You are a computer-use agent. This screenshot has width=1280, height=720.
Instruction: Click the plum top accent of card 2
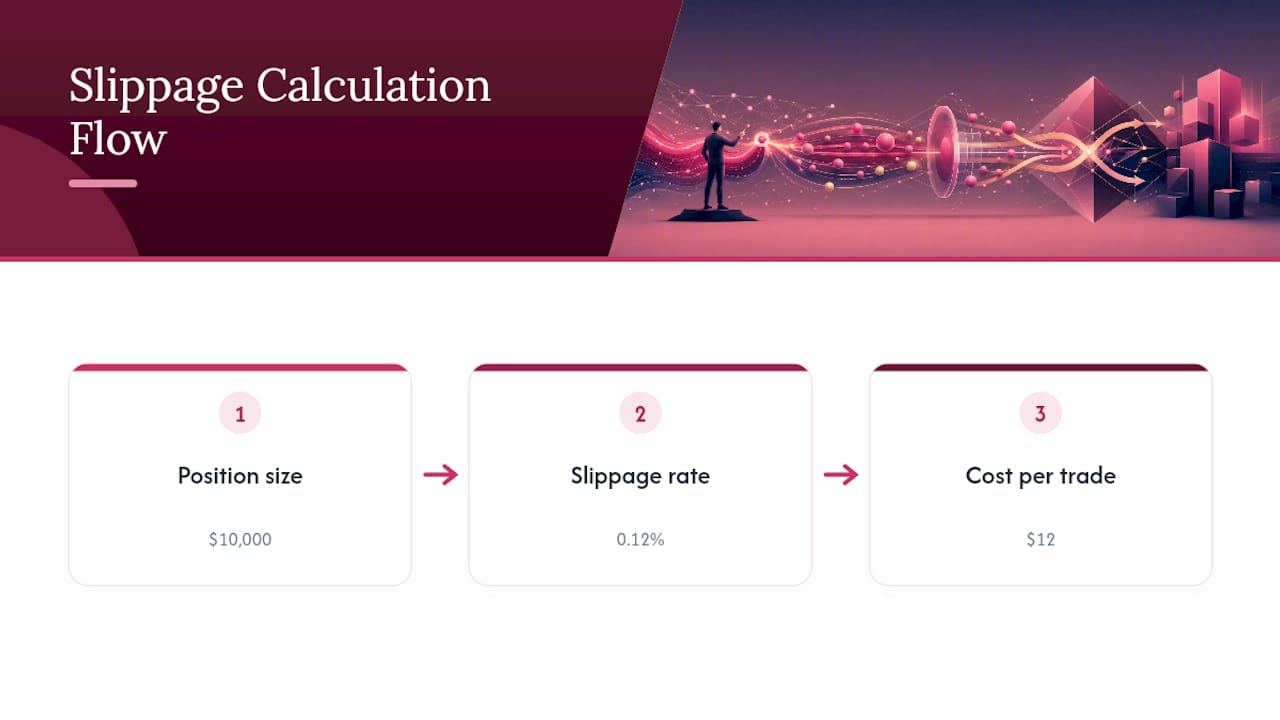(640, 367)
